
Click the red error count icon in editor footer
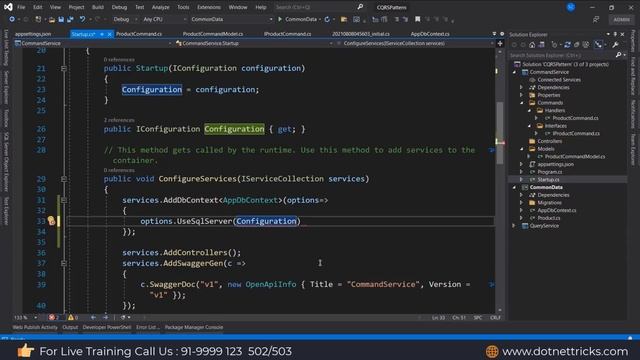[x=52, y=317]
